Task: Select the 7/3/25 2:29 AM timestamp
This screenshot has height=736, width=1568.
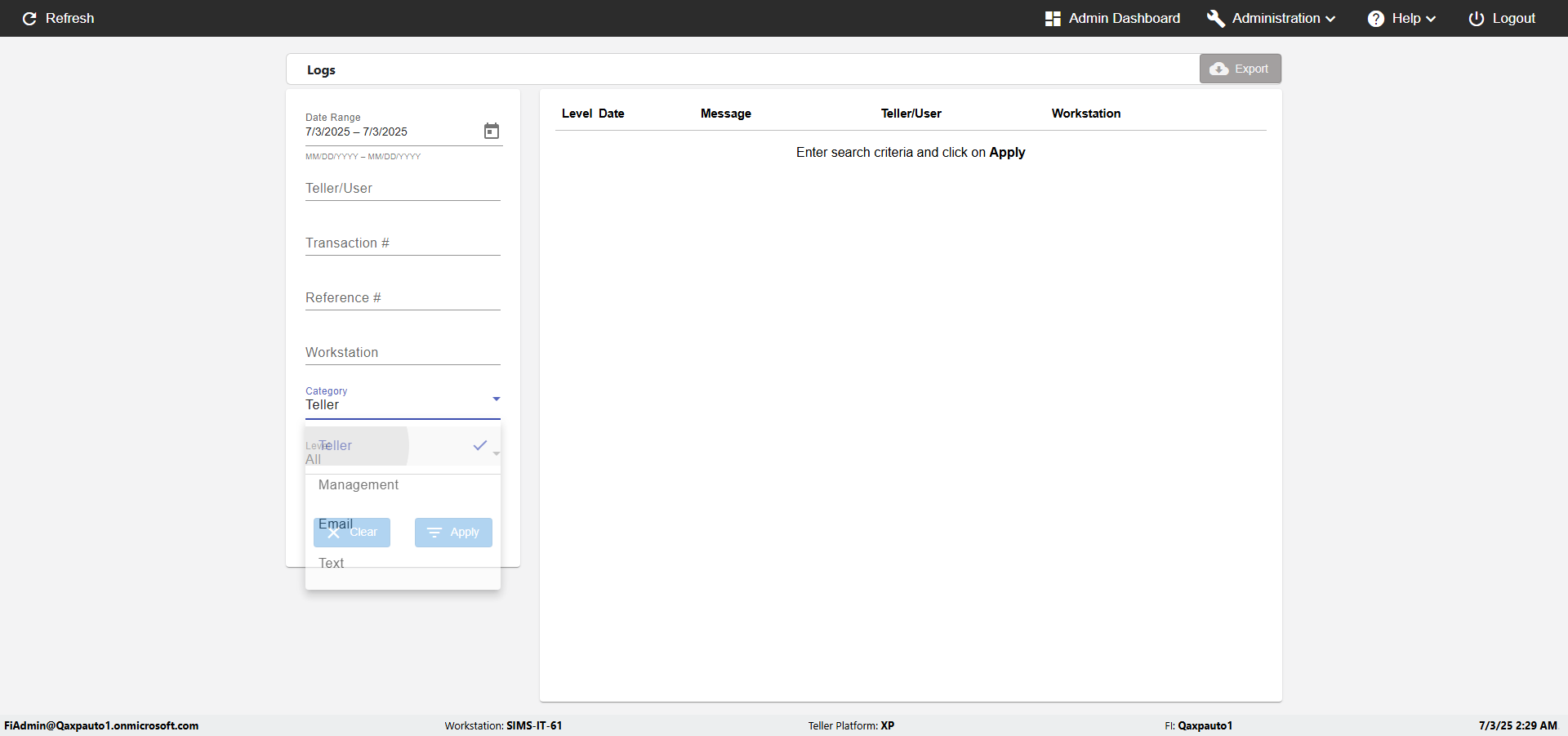Action: pyautogui.click(x=1517, y=725)
